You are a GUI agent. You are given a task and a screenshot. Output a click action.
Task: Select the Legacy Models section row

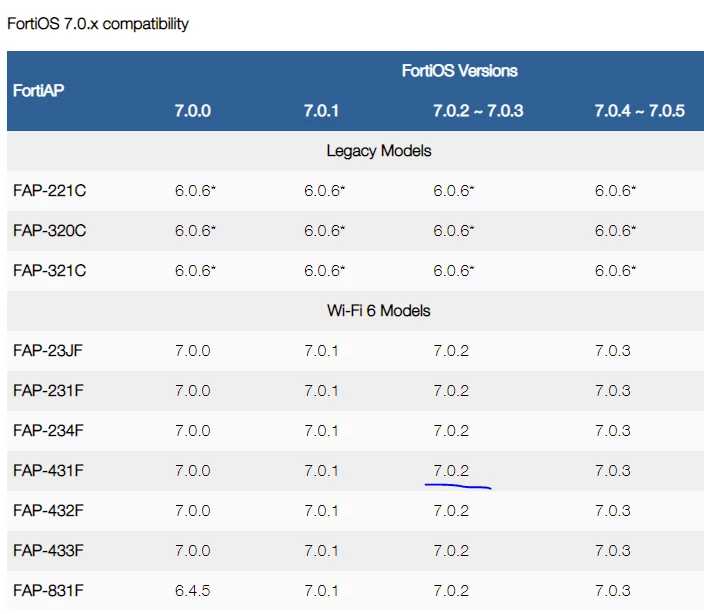355,151
